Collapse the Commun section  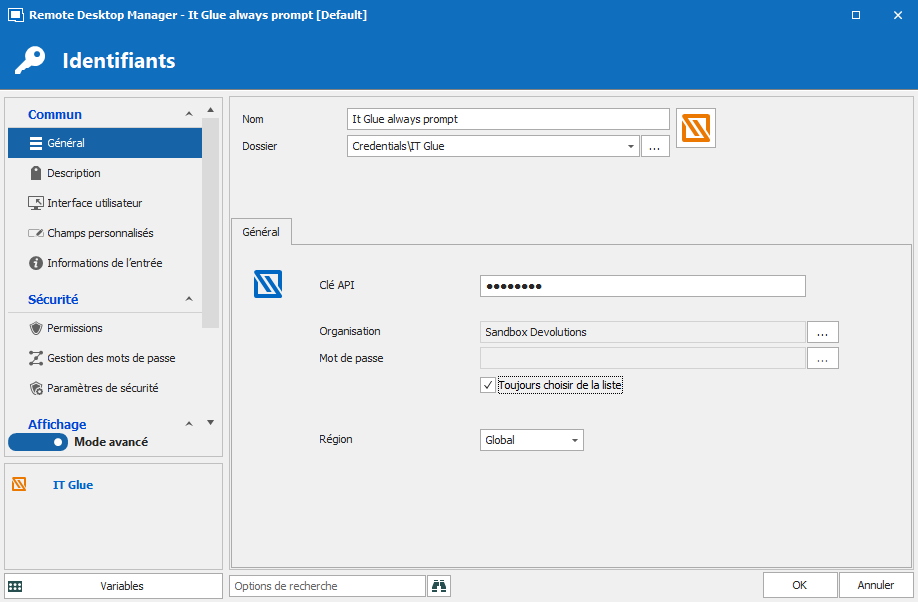[x=189, y=115]
